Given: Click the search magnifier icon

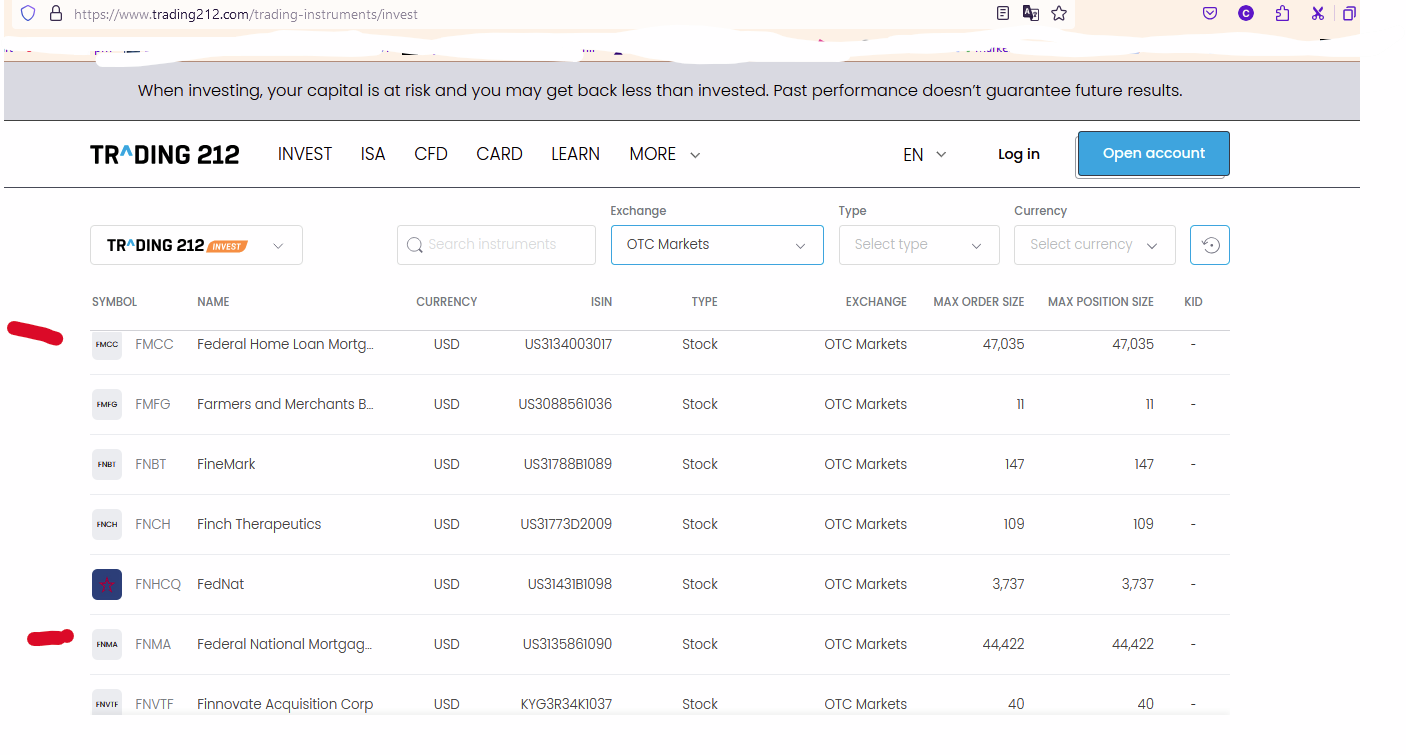Looking at the screenshot, I should (x=415, y=245).
